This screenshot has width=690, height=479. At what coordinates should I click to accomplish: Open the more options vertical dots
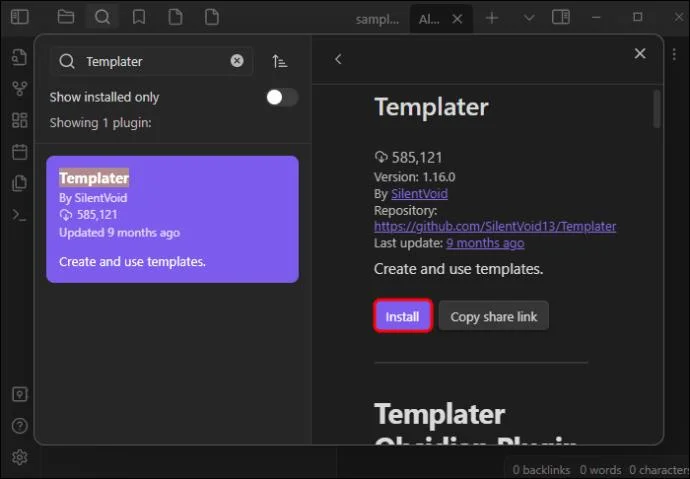coord(674,54)
